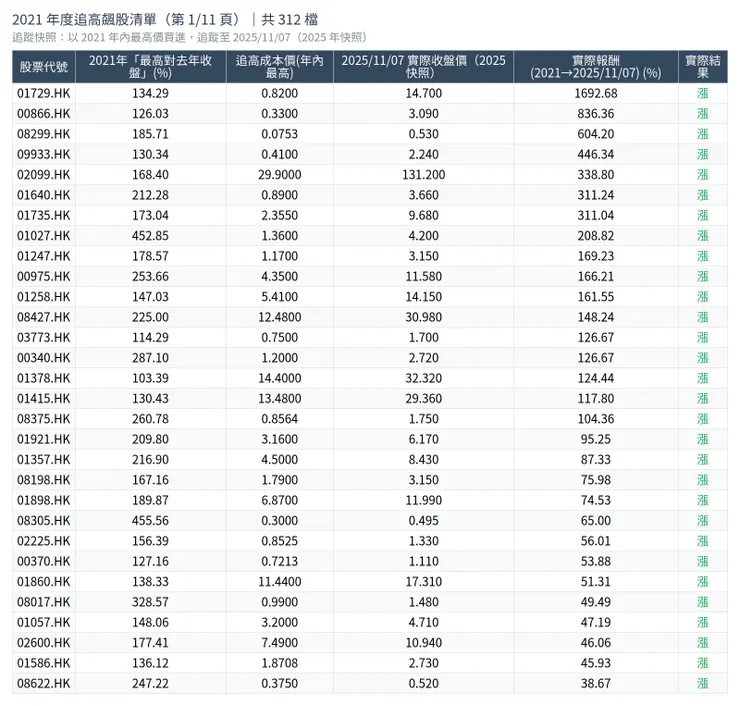The height and width of the screenshot is (706, 740).
Task: Select stock code 01640.HK
Action: pyautogui.click(x=43, y=194)
